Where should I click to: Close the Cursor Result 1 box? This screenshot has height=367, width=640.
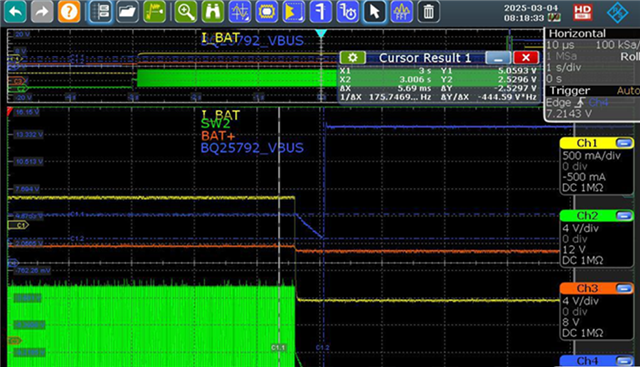tap(526, 58)
